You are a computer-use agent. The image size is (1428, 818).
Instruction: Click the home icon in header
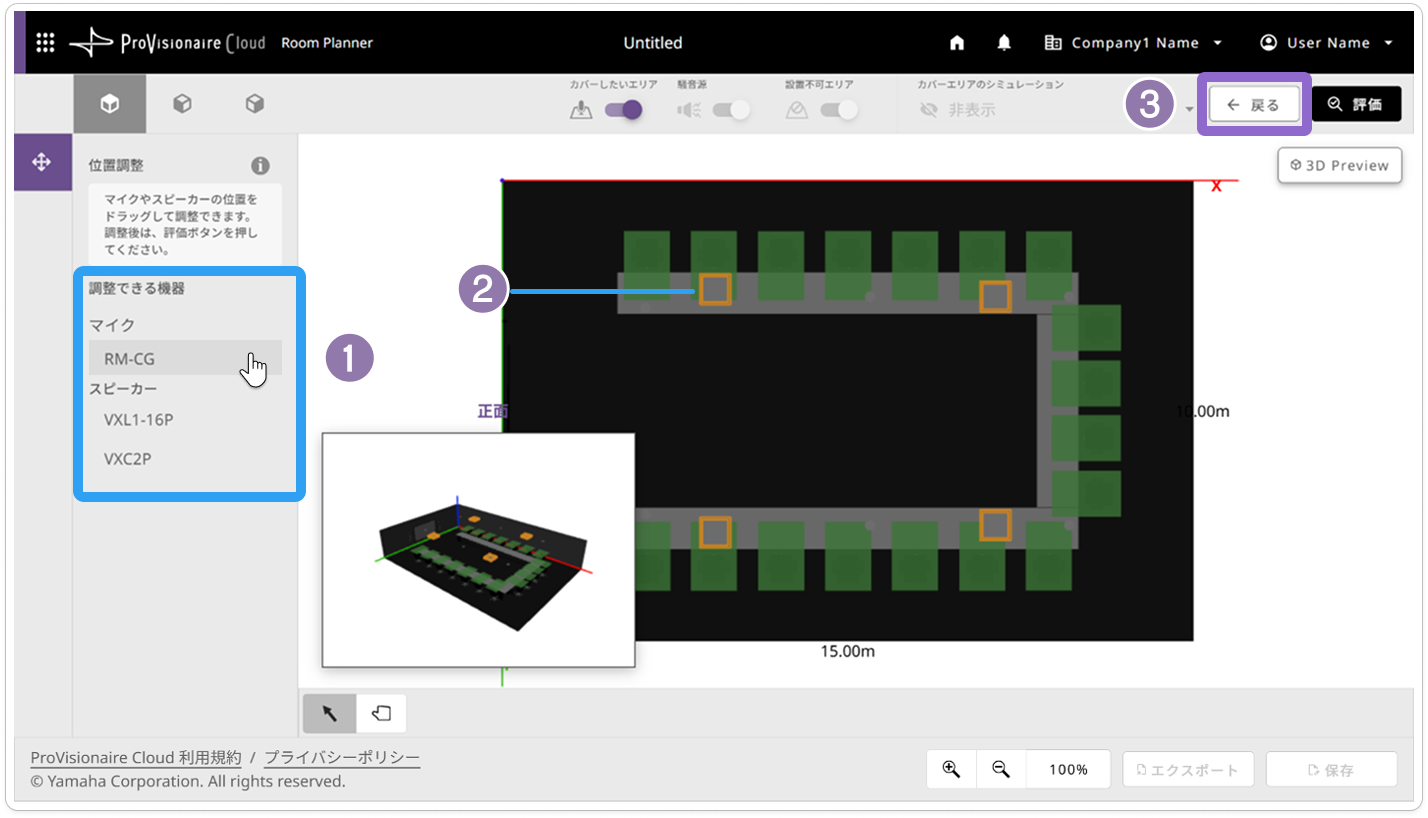point(957,43)
